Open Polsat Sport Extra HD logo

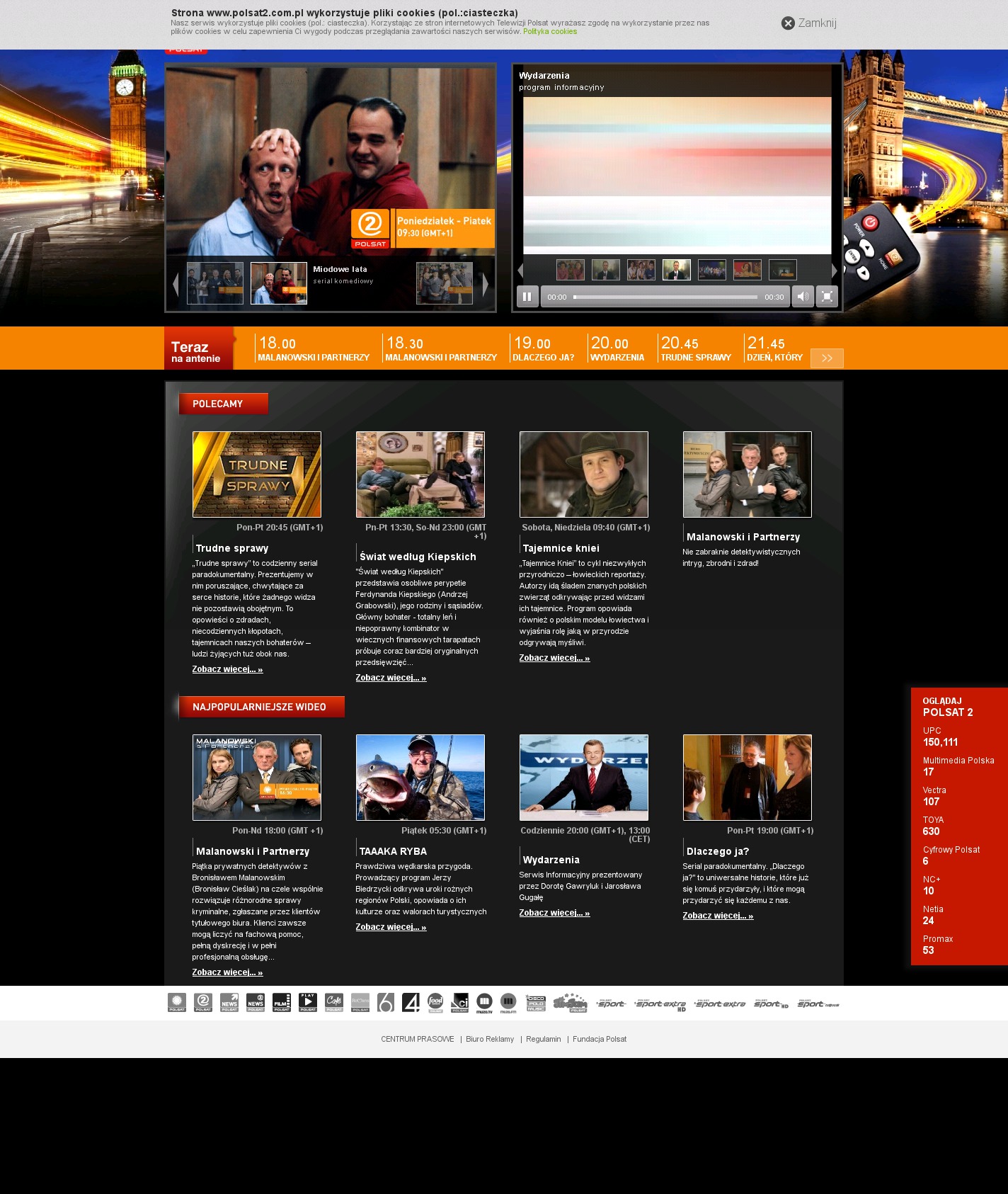660,1004
